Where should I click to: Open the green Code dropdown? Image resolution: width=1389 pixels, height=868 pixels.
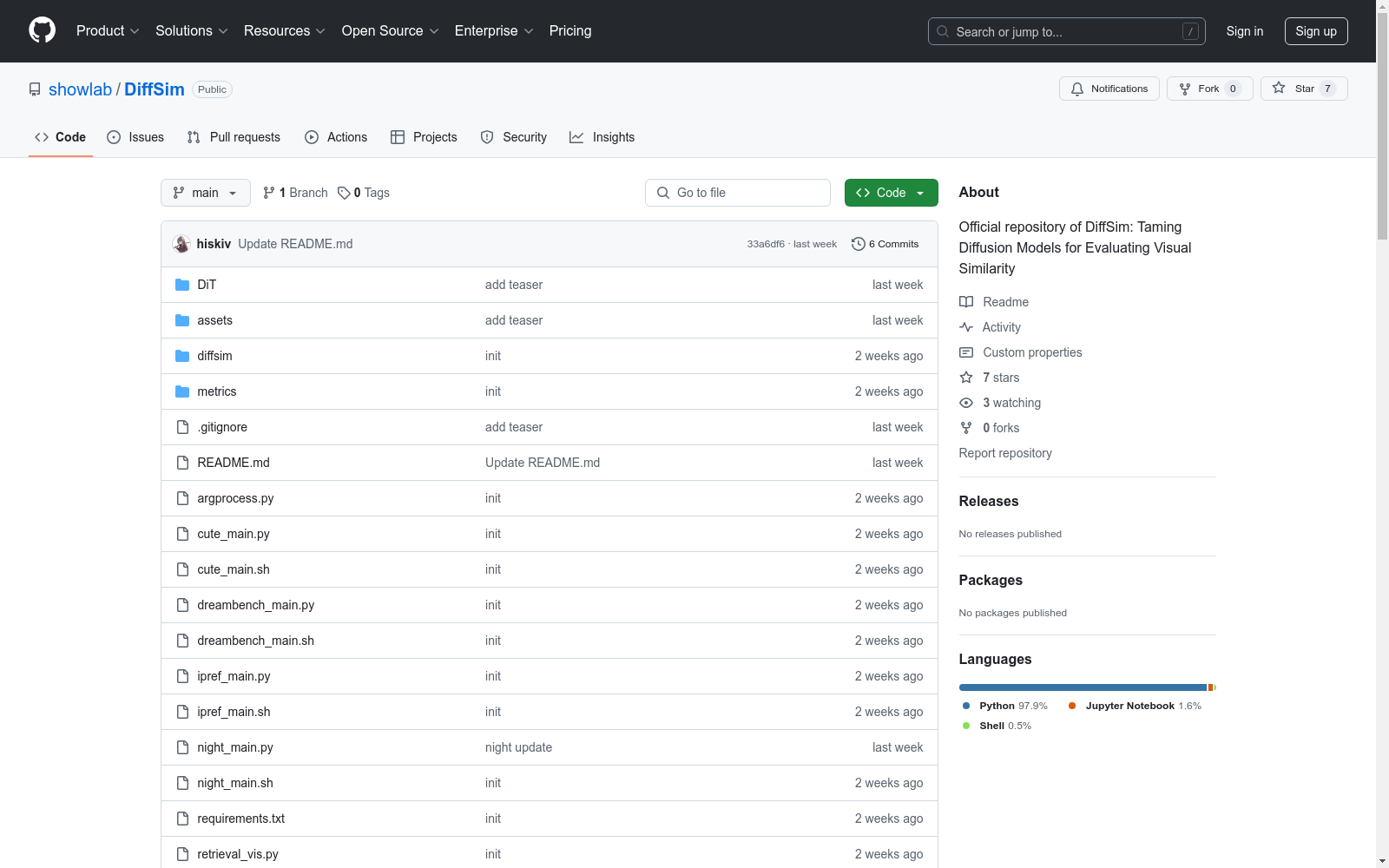coord(891,193)
